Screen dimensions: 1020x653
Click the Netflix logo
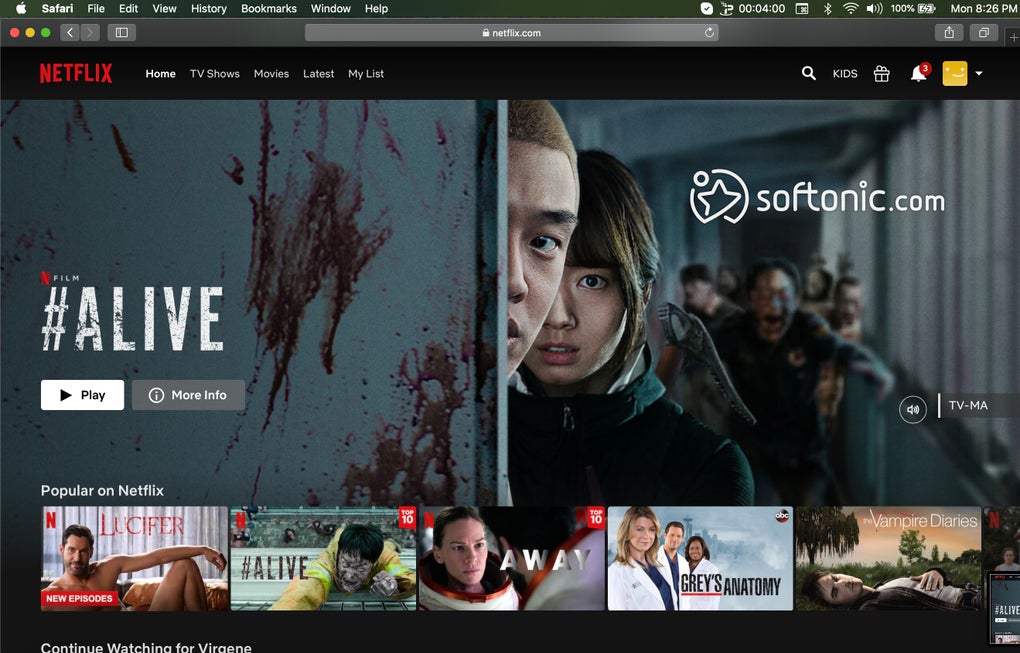pyautogui.click(x=76, y=73)
